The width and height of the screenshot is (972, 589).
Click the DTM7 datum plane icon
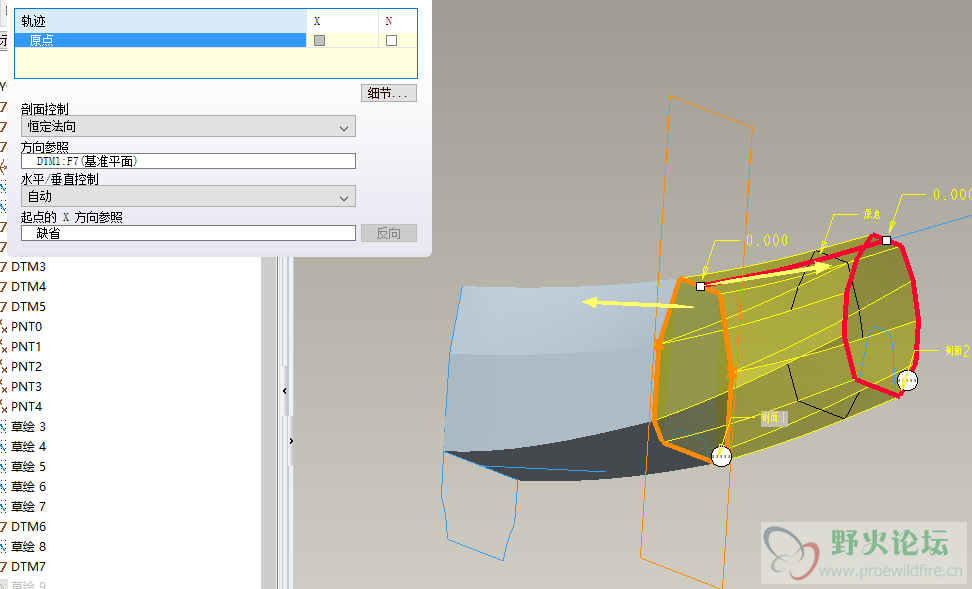click(x=4, y=567)
